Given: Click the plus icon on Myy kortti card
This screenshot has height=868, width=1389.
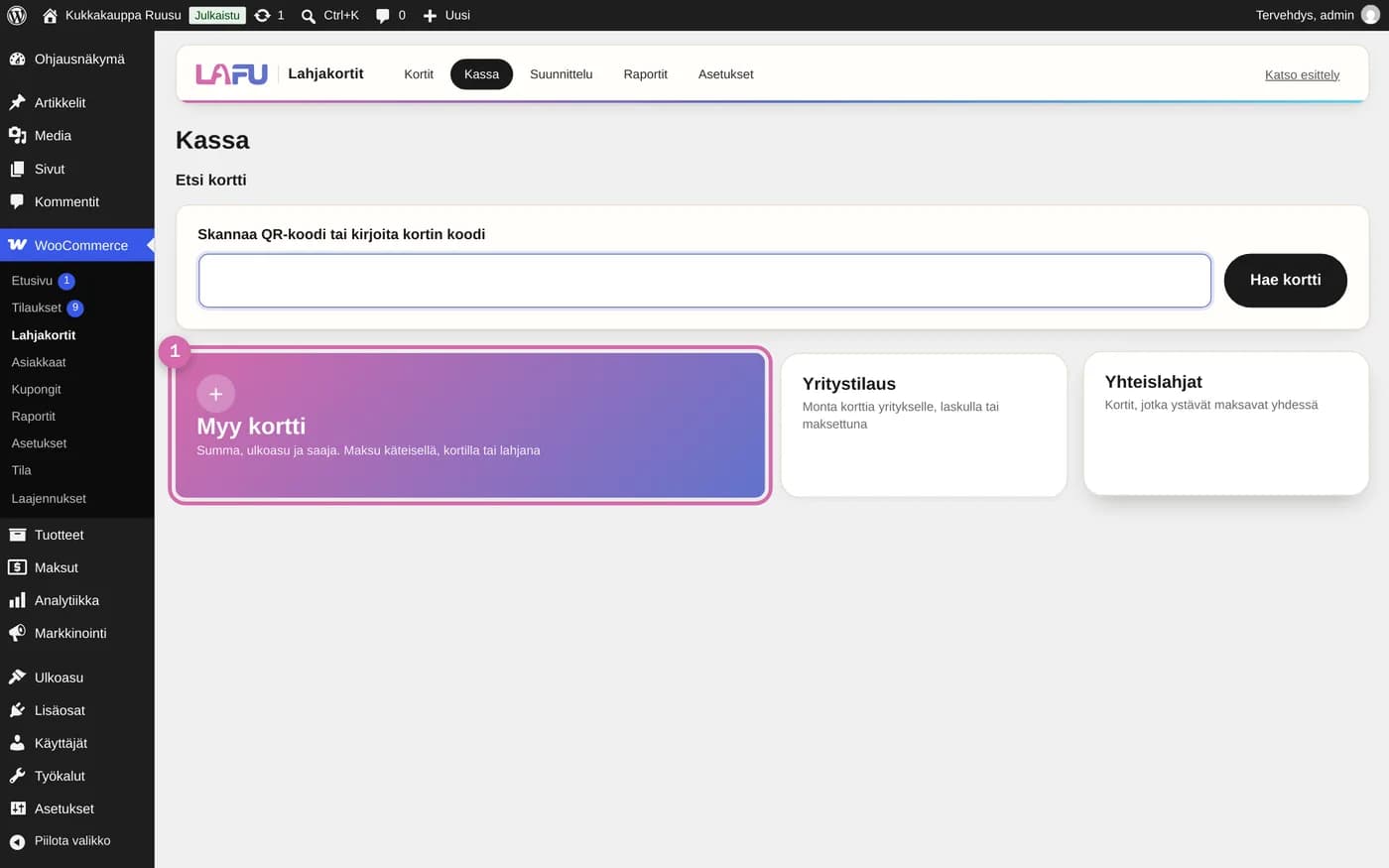Looking at the screenshot, I should [215, 394].
